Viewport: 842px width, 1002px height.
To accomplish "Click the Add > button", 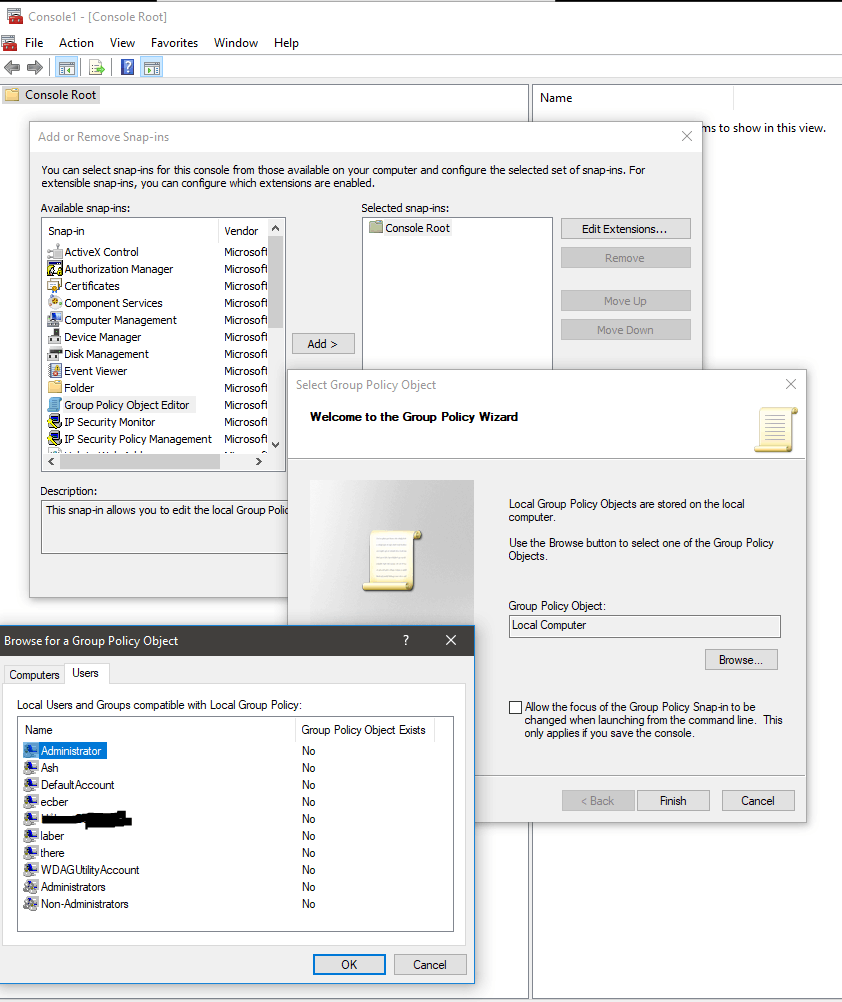I will [x=323, y=344].
